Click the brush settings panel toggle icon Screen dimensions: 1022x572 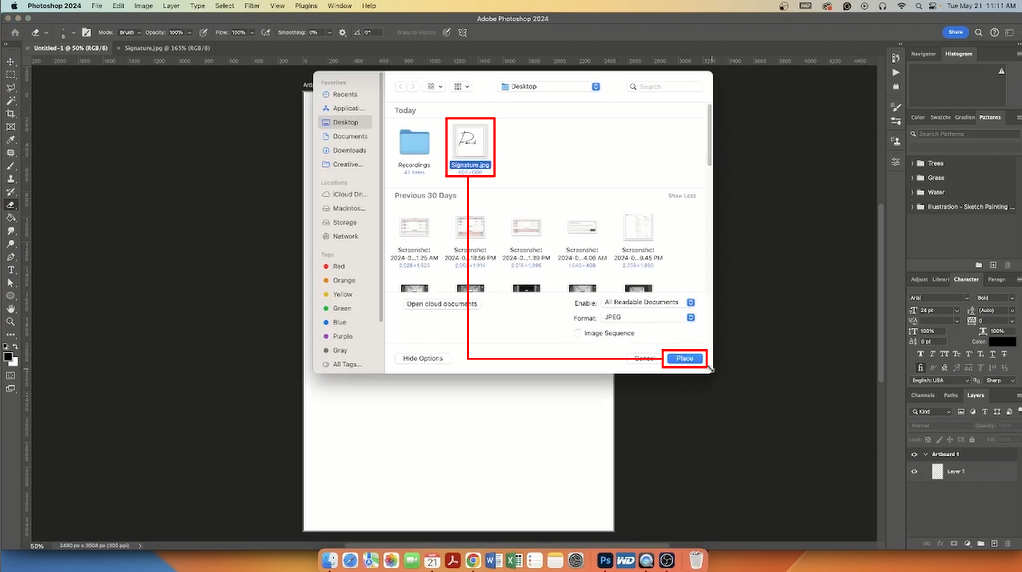click(86, 33)
